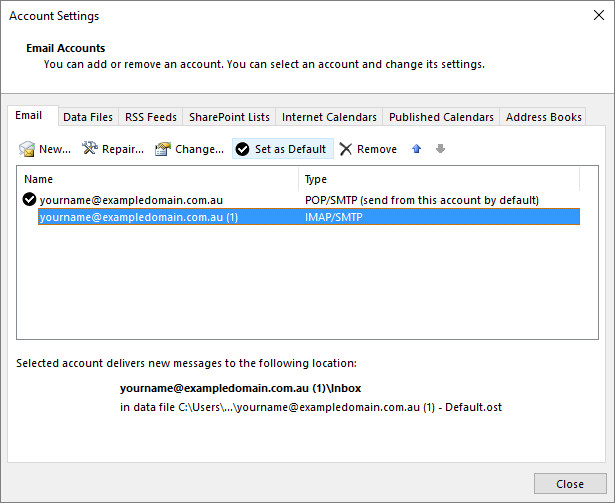Go to SharePoint Lists tab
615x503 pixels.
229,117
